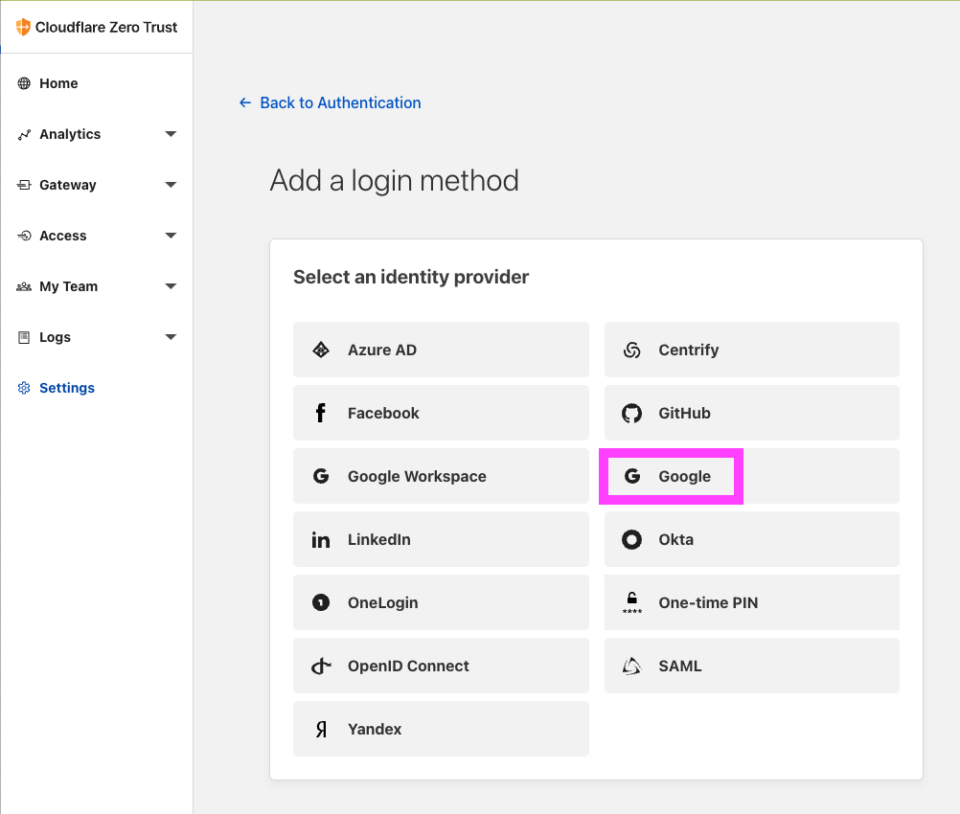
Task: Pick Yandex as login method
Action: 441,729
